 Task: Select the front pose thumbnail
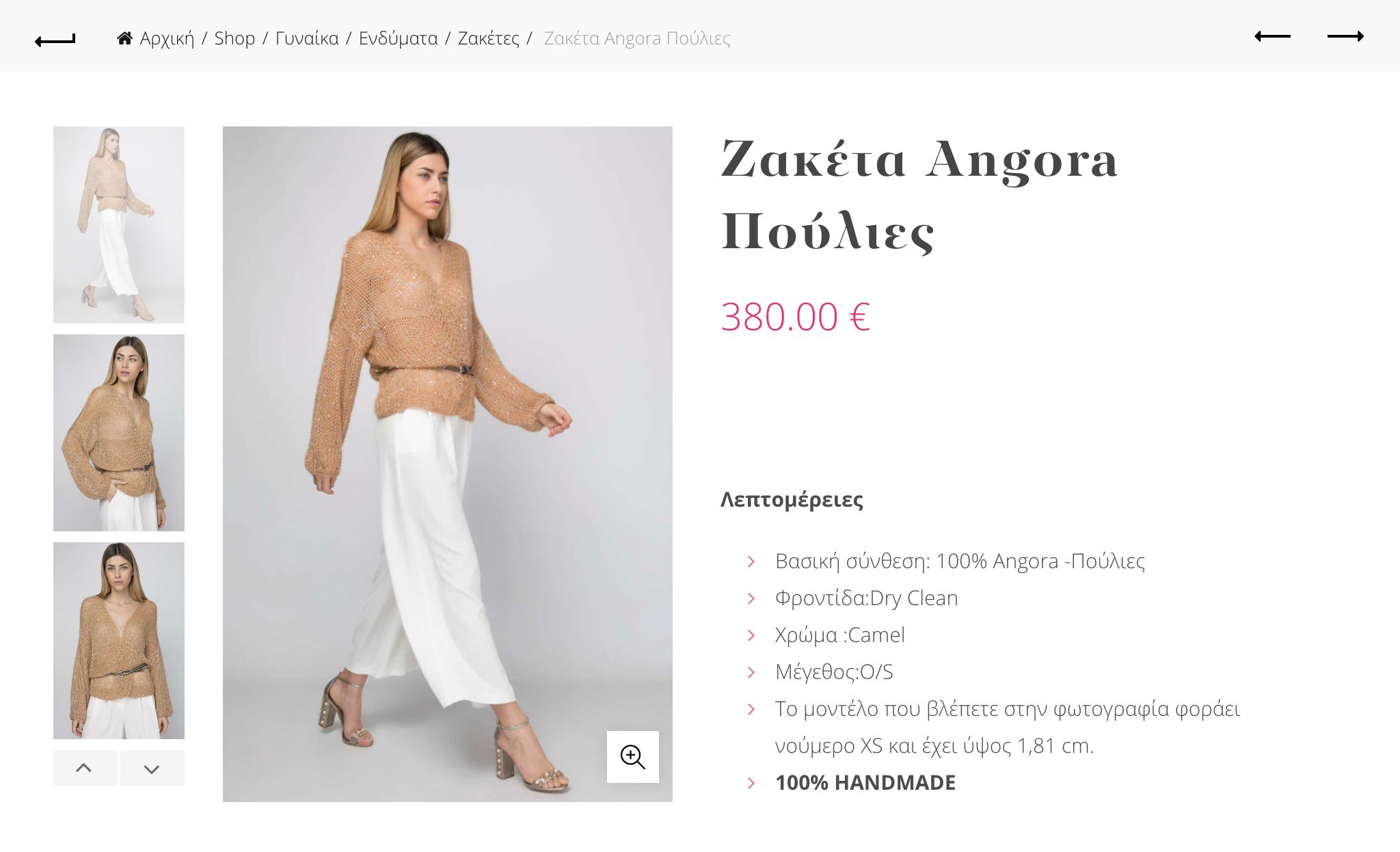(119, 641)
